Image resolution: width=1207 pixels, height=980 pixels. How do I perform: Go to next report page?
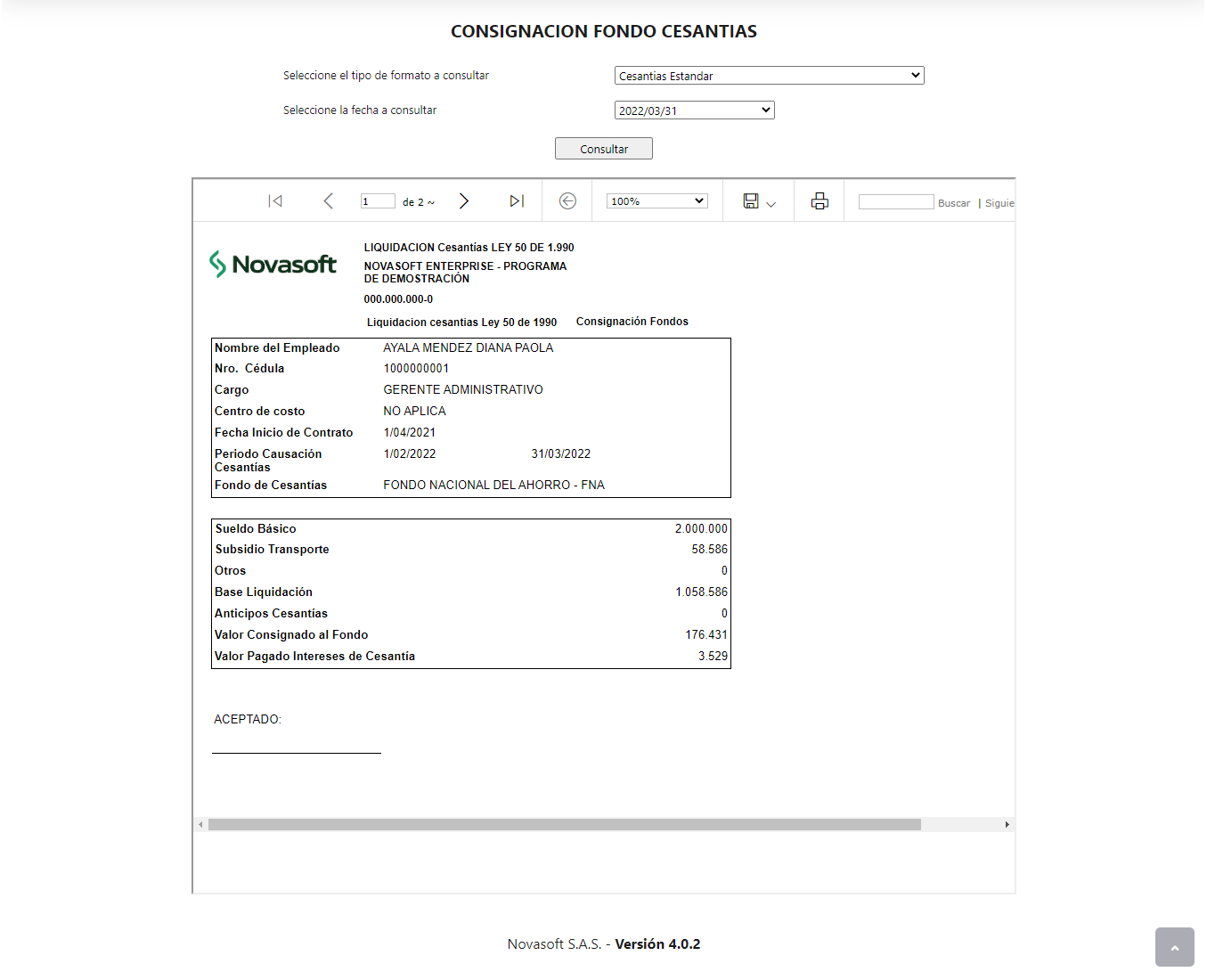pos(463,201)
